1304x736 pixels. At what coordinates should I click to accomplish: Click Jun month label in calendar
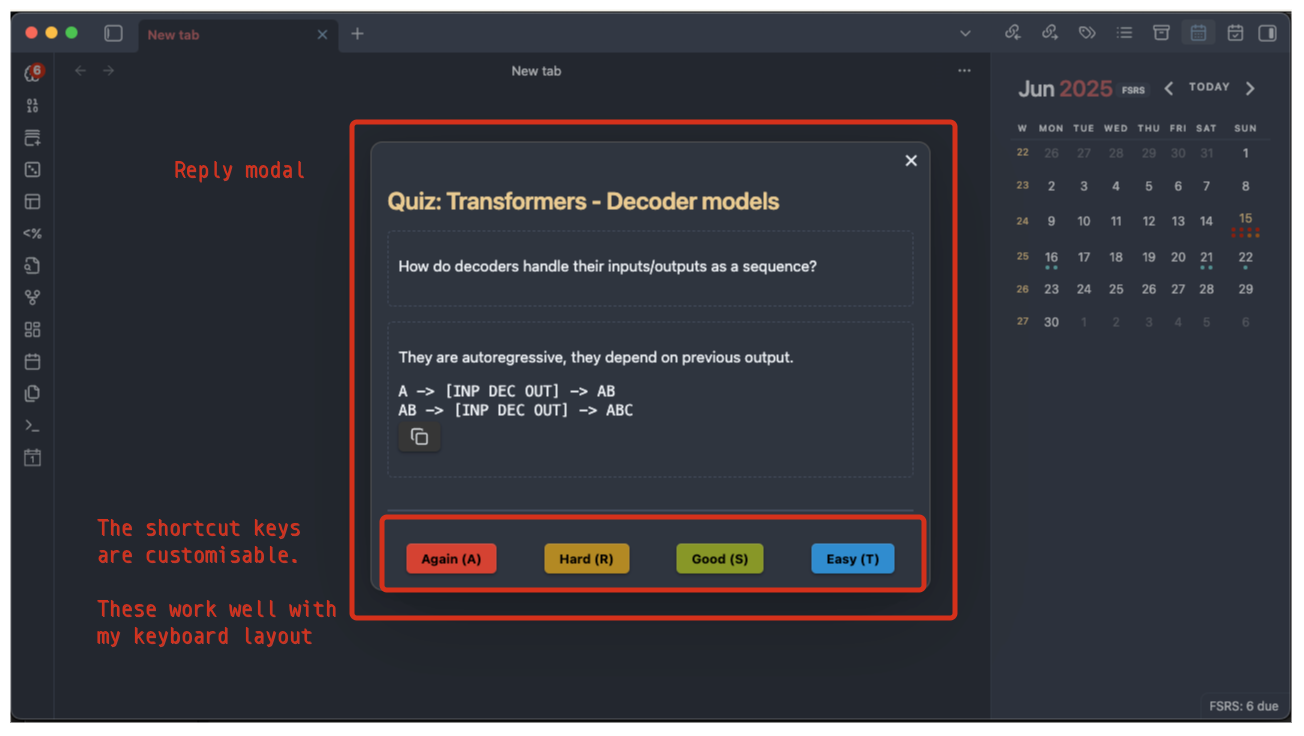(1036, 89)
